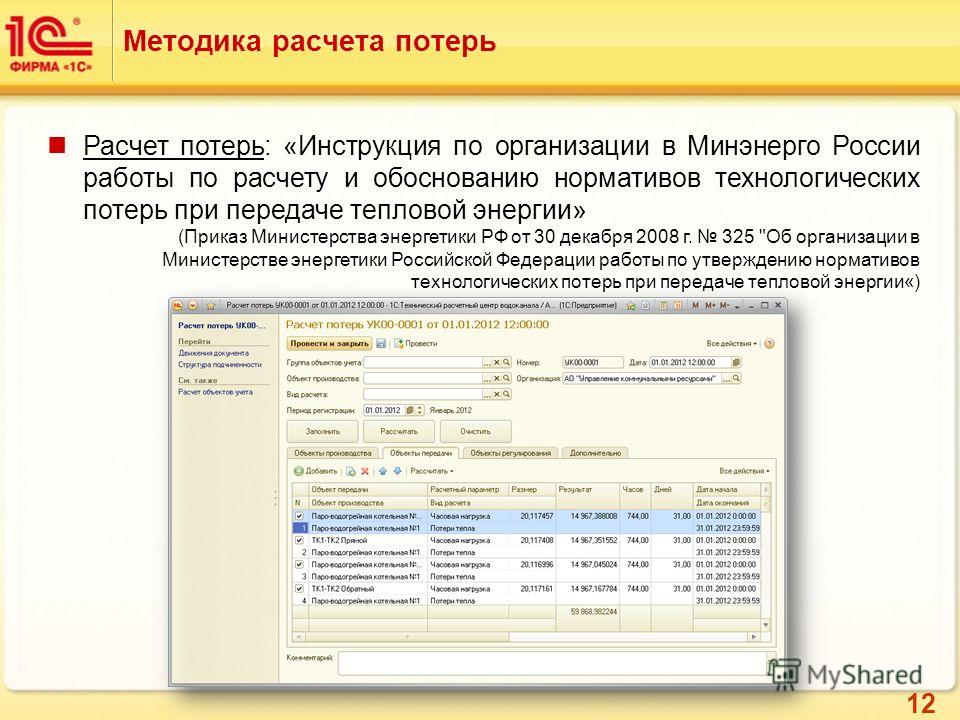Click the Группа объектов учета input field
Image resolution: width=960 pixels, height=720 pixels.
[x=423, y=362]
